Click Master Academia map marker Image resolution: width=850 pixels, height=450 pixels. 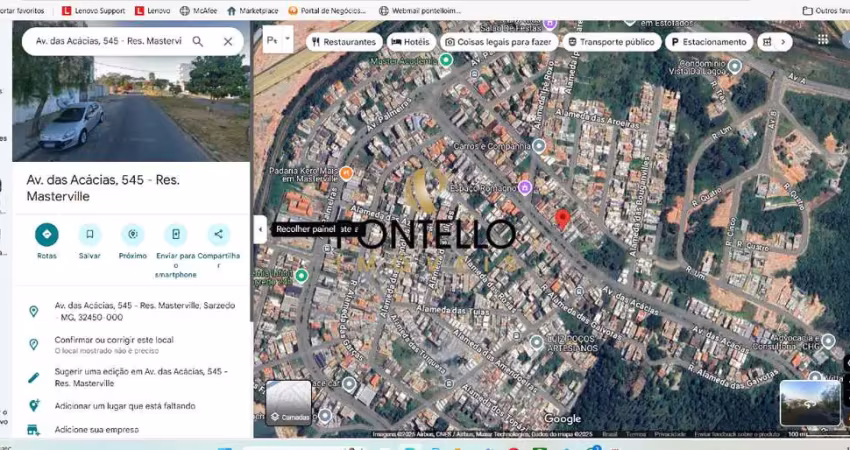[x=446, y=60]
